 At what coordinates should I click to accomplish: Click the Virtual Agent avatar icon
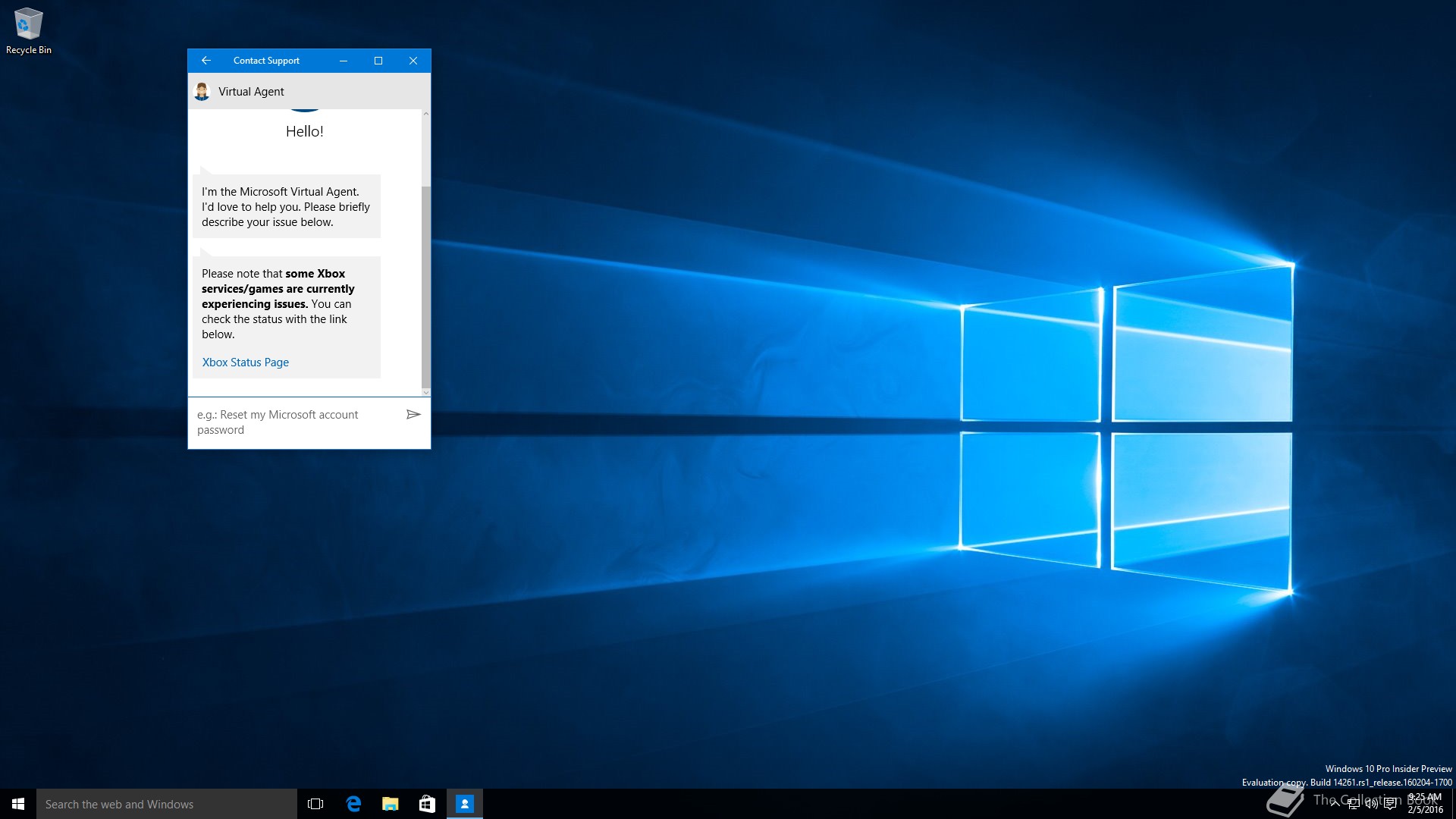(x=202, y=92)
